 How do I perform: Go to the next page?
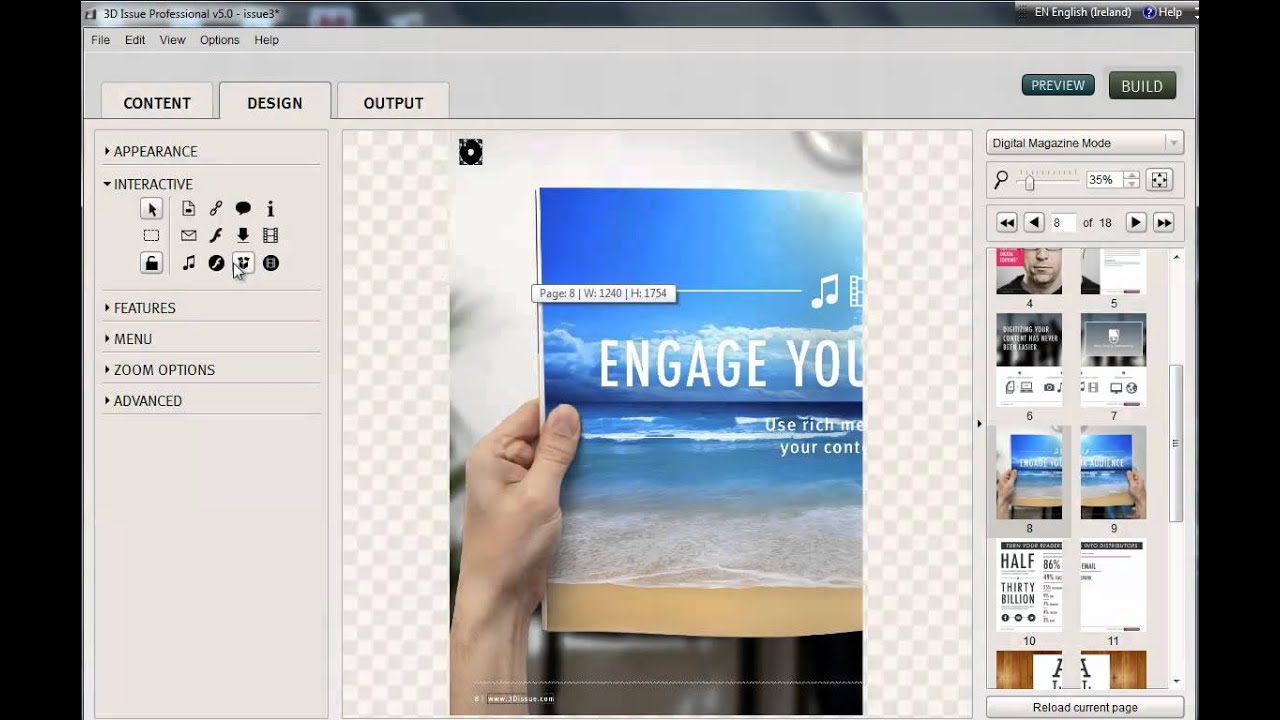[1136, 223]
